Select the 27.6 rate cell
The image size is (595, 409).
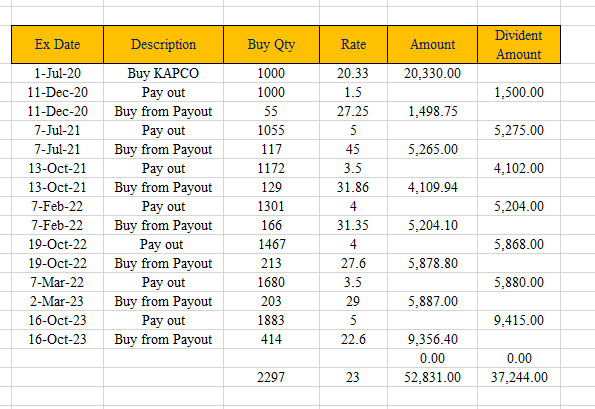coord(353,263)
